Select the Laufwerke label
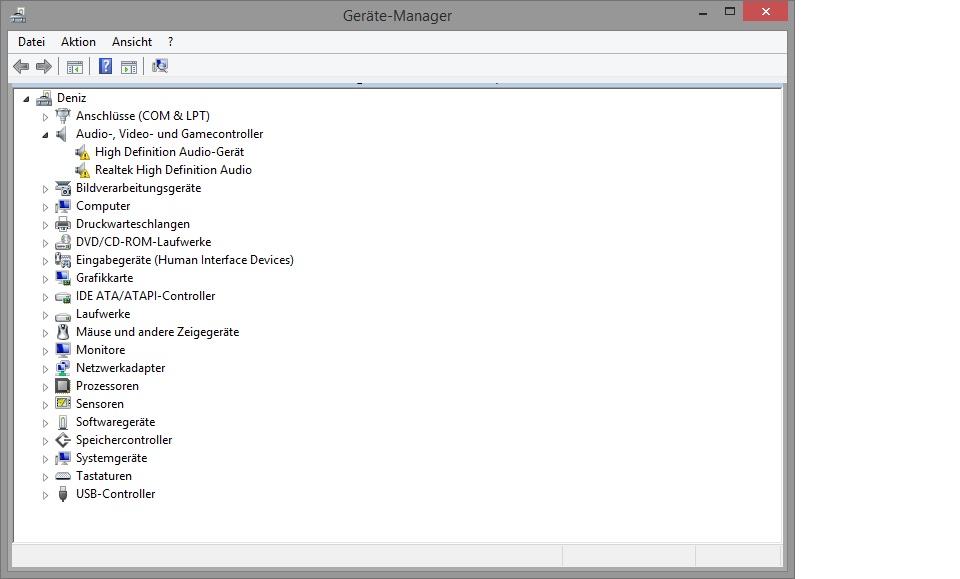This screenshot has height=579, width=960. [103, 314]
